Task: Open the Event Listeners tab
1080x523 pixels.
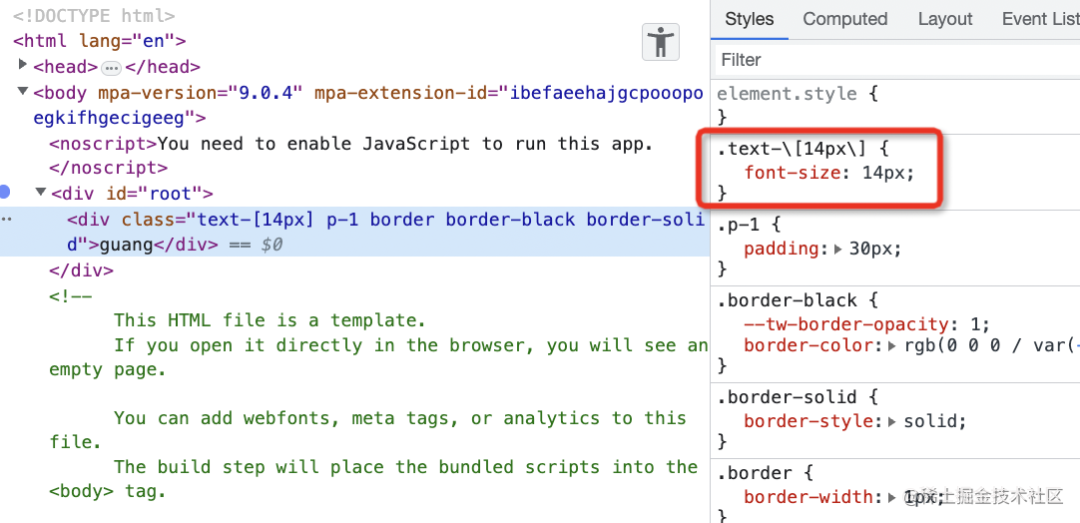Action: pos(1040,19)
